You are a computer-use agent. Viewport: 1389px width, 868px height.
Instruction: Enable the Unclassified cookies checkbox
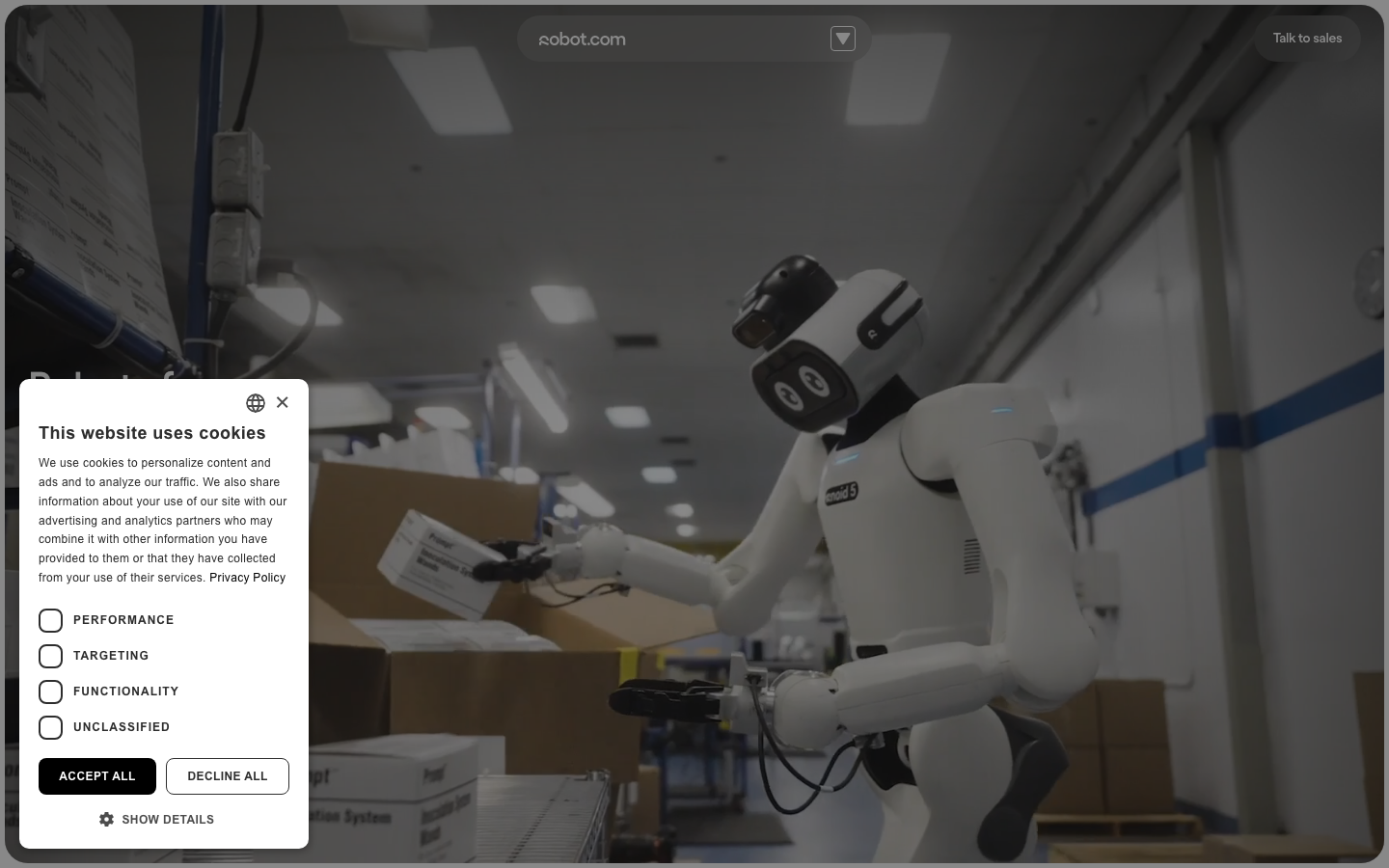(50, 727)
